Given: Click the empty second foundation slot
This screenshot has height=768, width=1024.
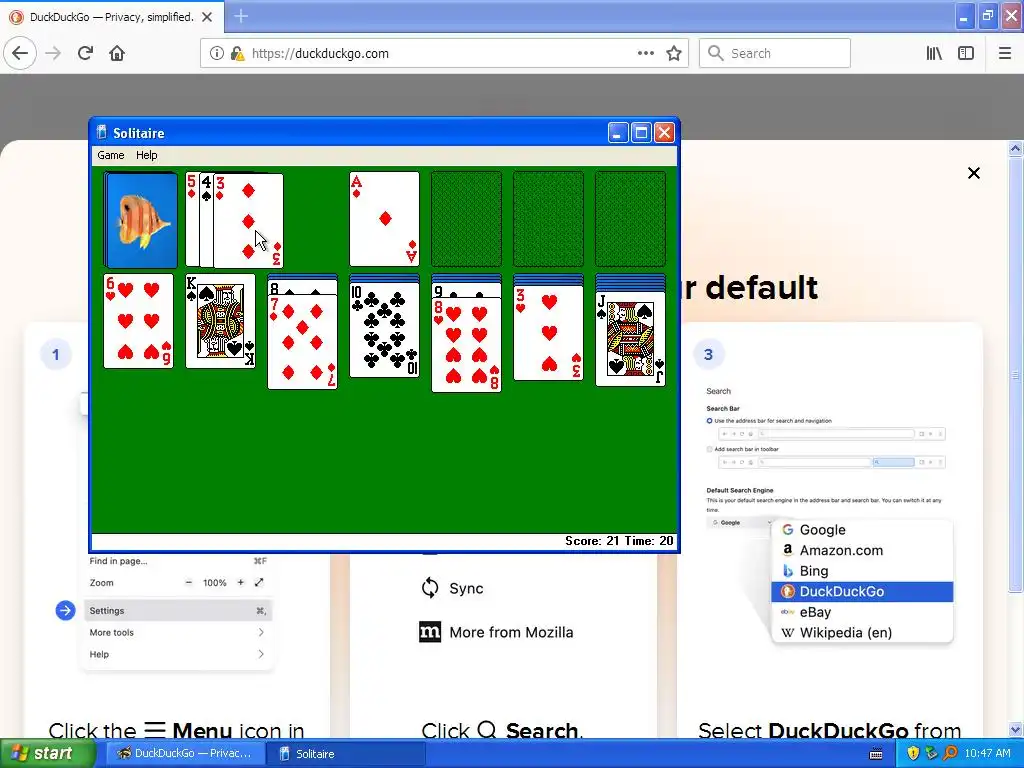Looking at the screenshot, I should tap(466, 219).
